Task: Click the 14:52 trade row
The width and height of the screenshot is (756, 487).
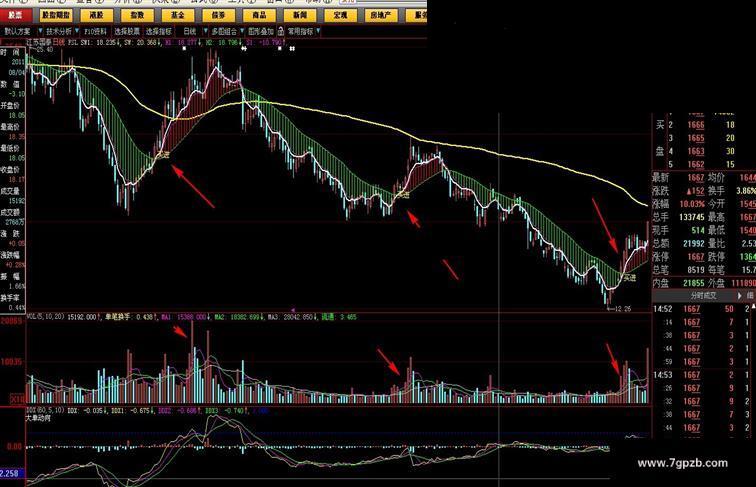Action: [x=704, y=309]
